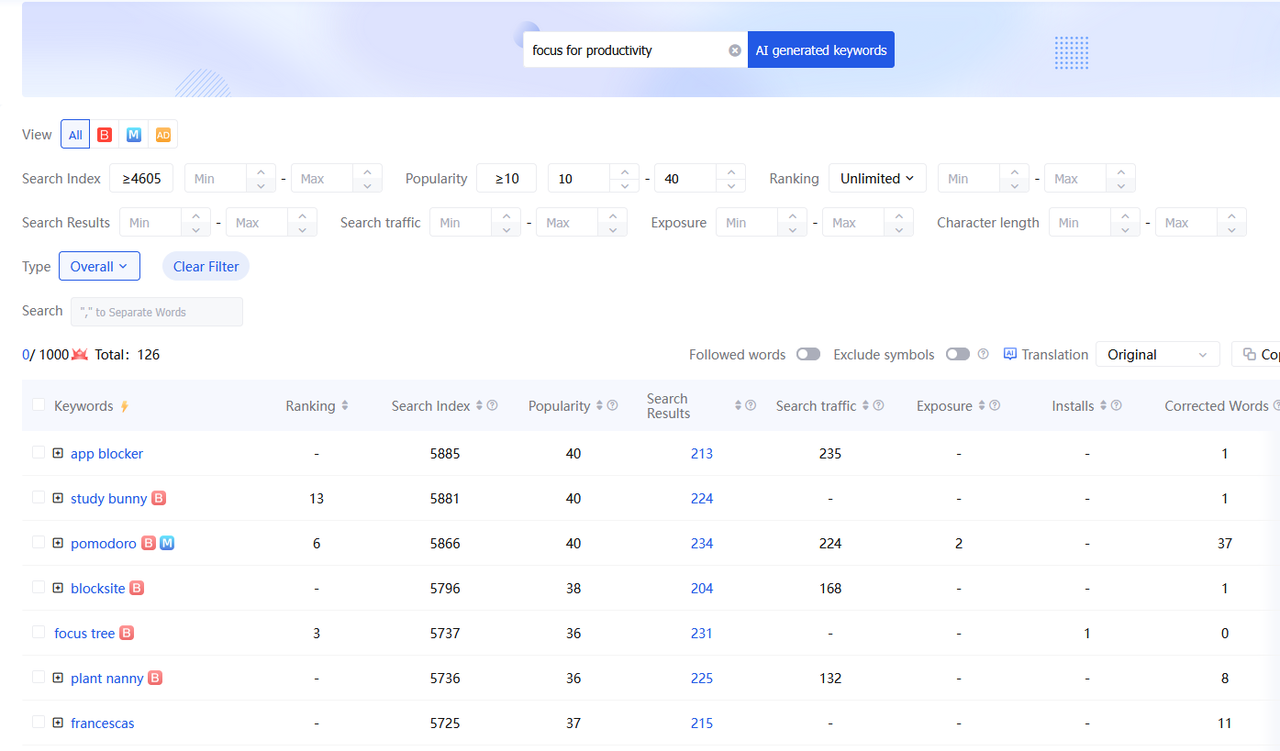Select the blue M view filter icon
1280x751 pixels.
[x=133, y=135]
